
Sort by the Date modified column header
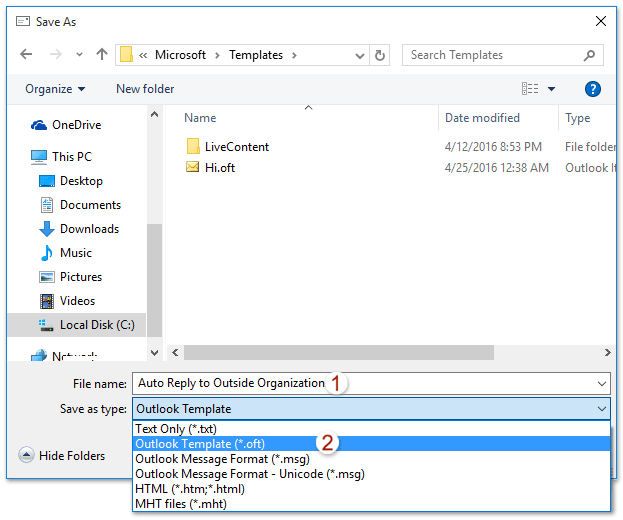[482, 118]
